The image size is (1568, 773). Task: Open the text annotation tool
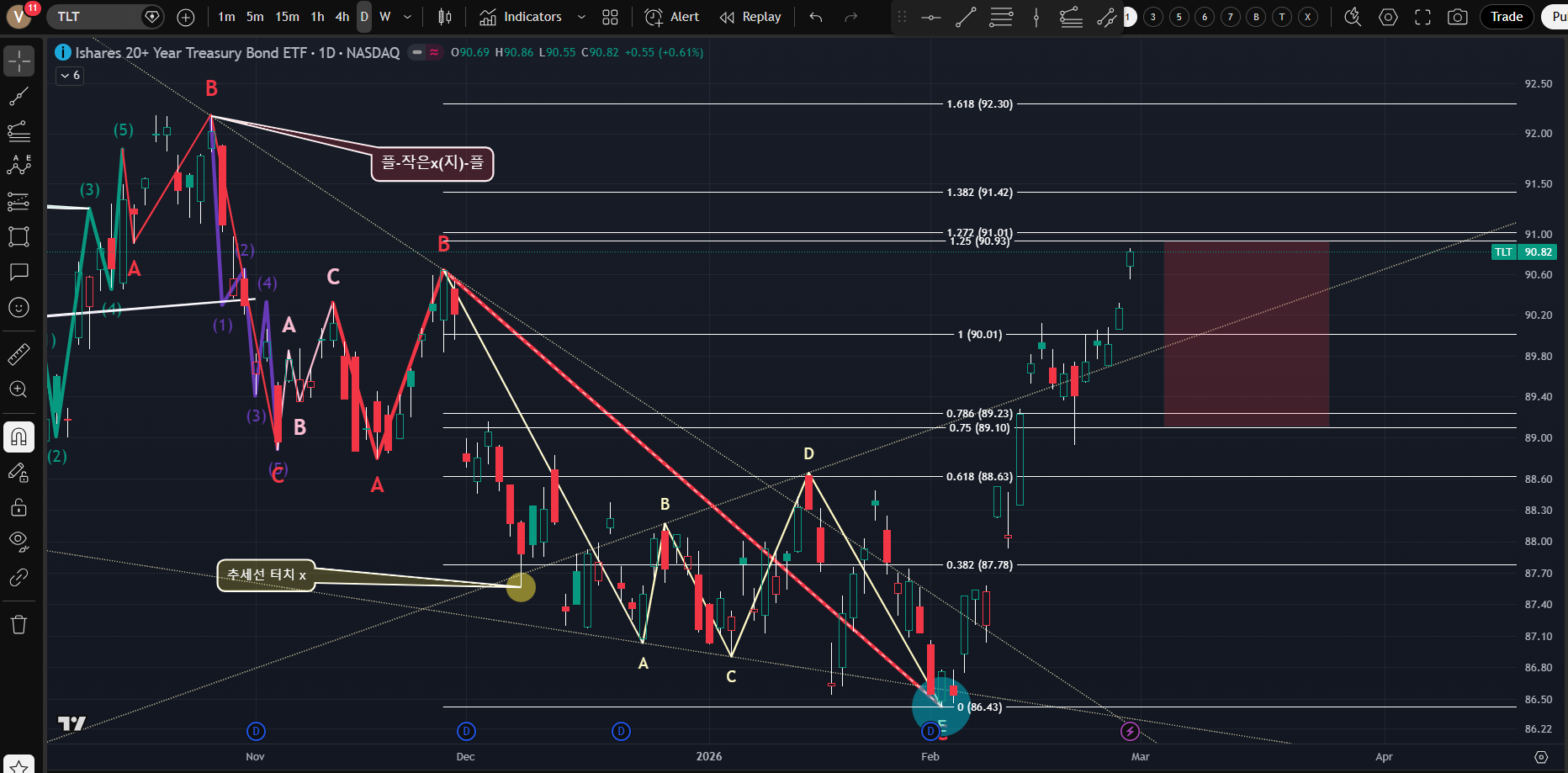click(19, 272)
